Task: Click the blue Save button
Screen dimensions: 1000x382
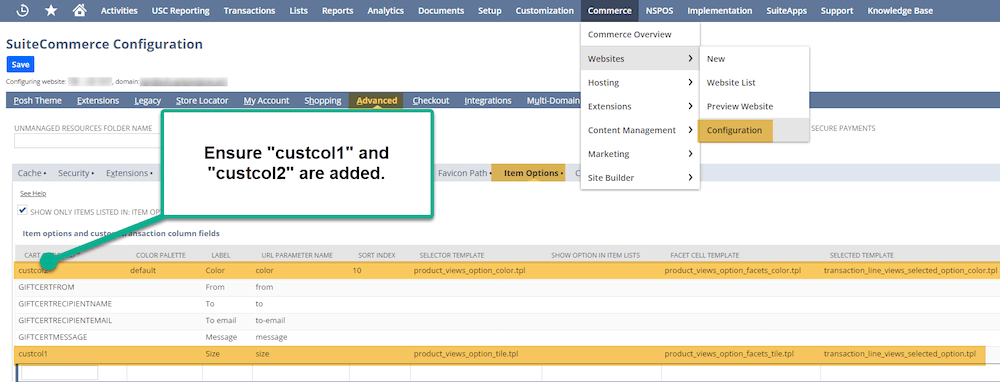Action: 20,64
